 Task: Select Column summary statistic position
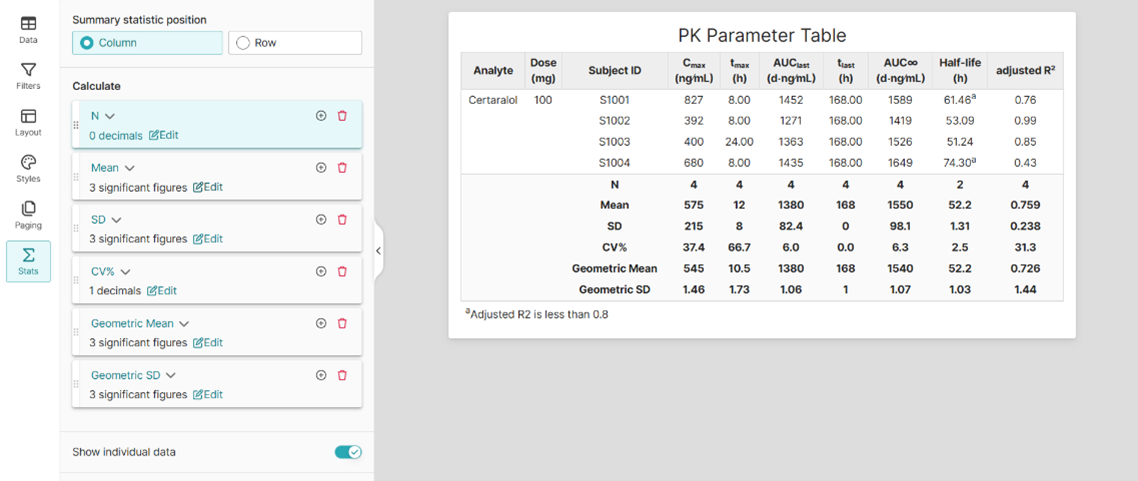click(147, 43)
